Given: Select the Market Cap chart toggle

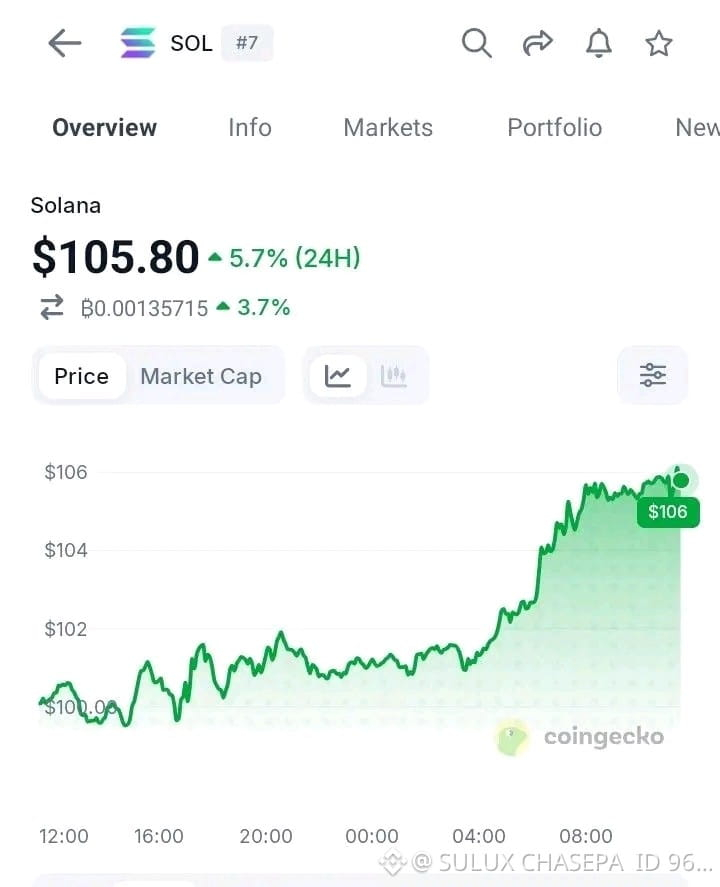Looking at the screenshot, I should point(201,376).
